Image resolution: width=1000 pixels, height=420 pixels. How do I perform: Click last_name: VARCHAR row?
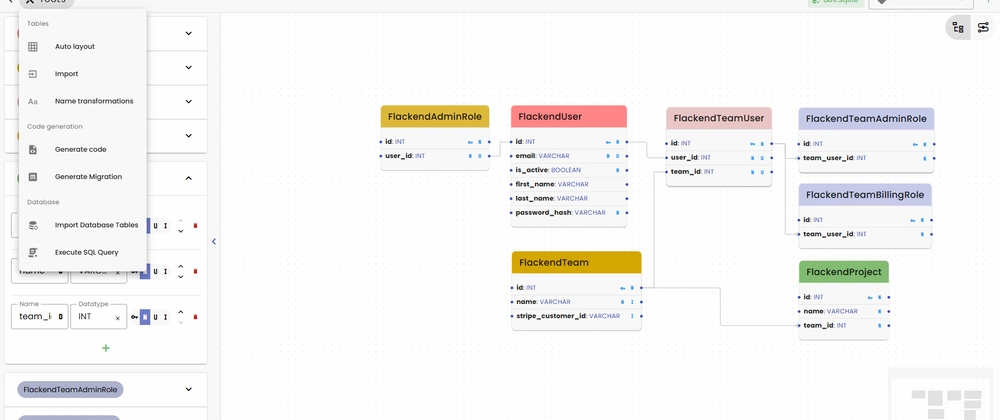(x=569, y=199)
